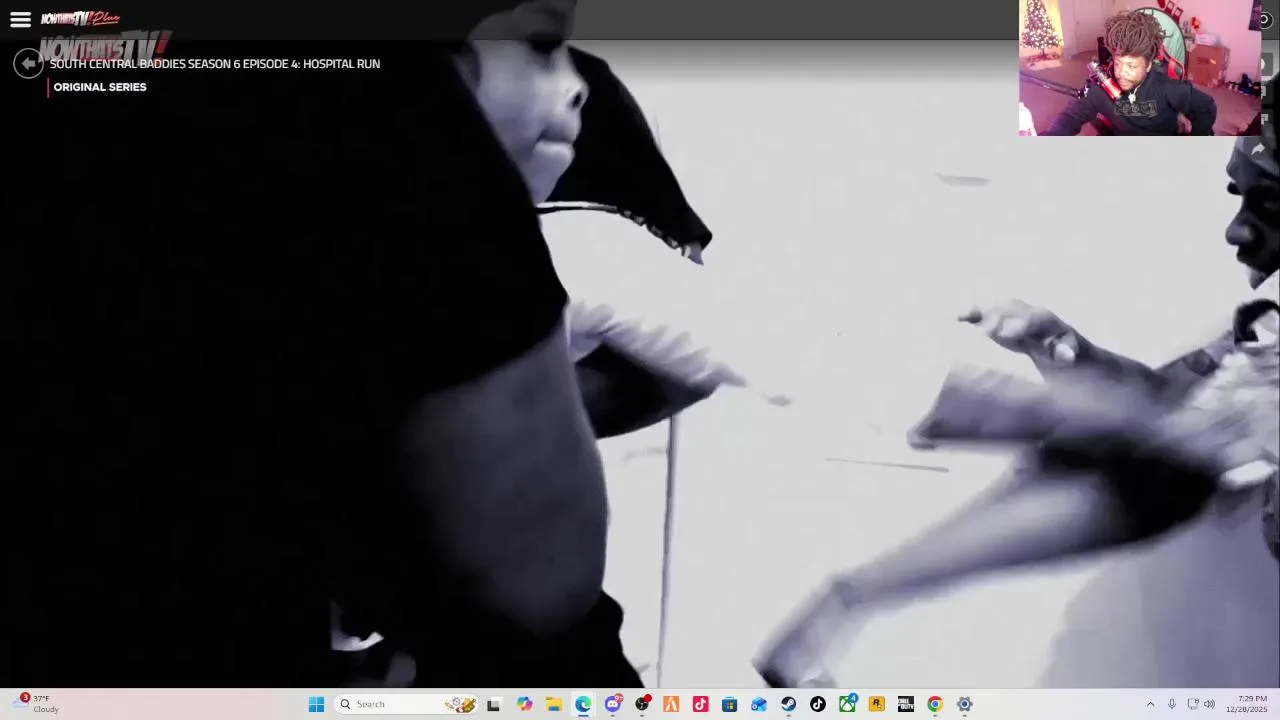The height and width of the screenshot is (720, 1280).
Task: Open the hamburger menu at top left
Action: point(20,20)
